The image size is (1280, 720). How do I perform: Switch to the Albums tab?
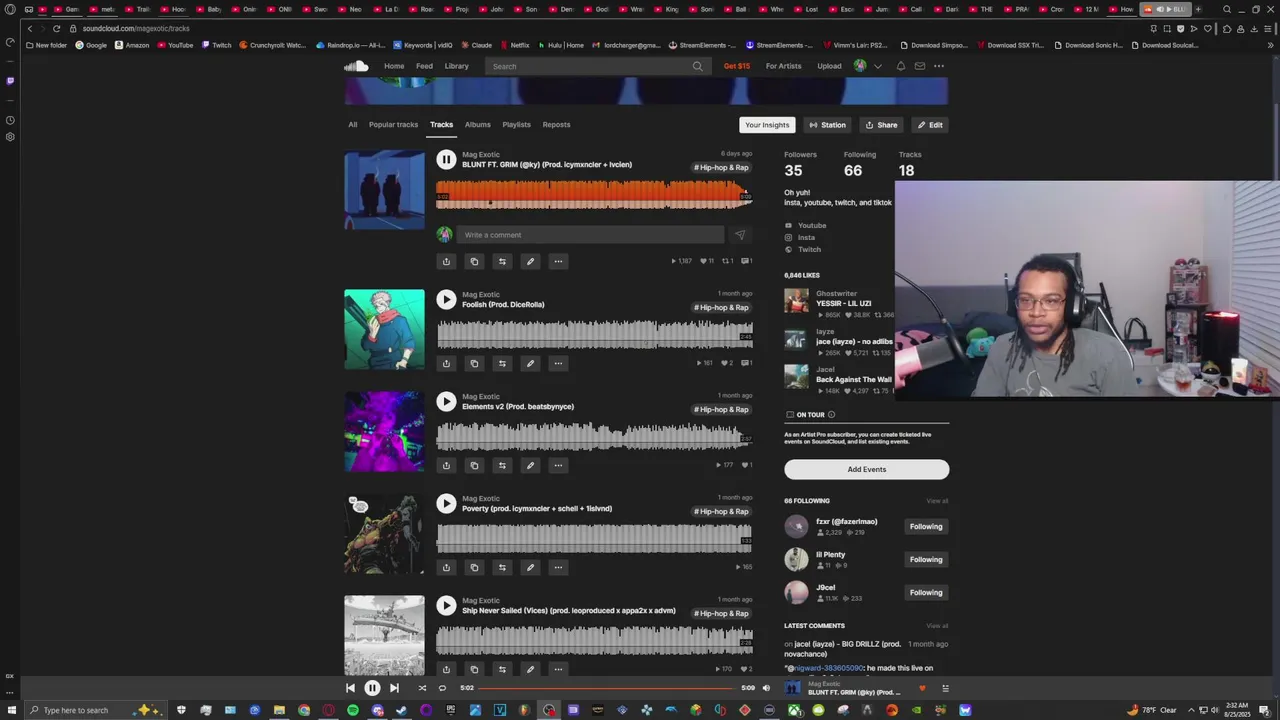click(x=477, y=125)
